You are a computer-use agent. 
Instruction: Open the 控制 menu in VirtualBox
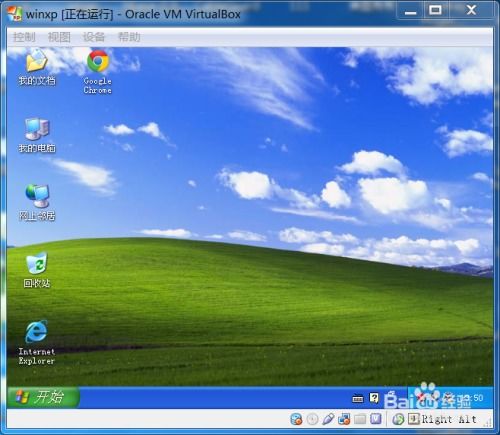[24, 37]
